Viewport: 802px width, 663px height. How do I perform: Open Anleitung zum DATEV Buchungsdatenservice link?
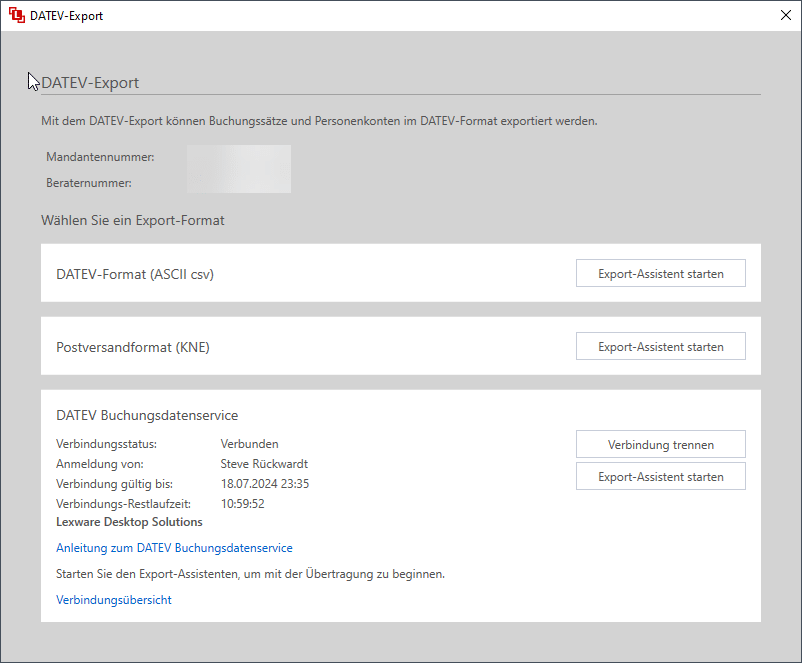[x=174, y=548]
